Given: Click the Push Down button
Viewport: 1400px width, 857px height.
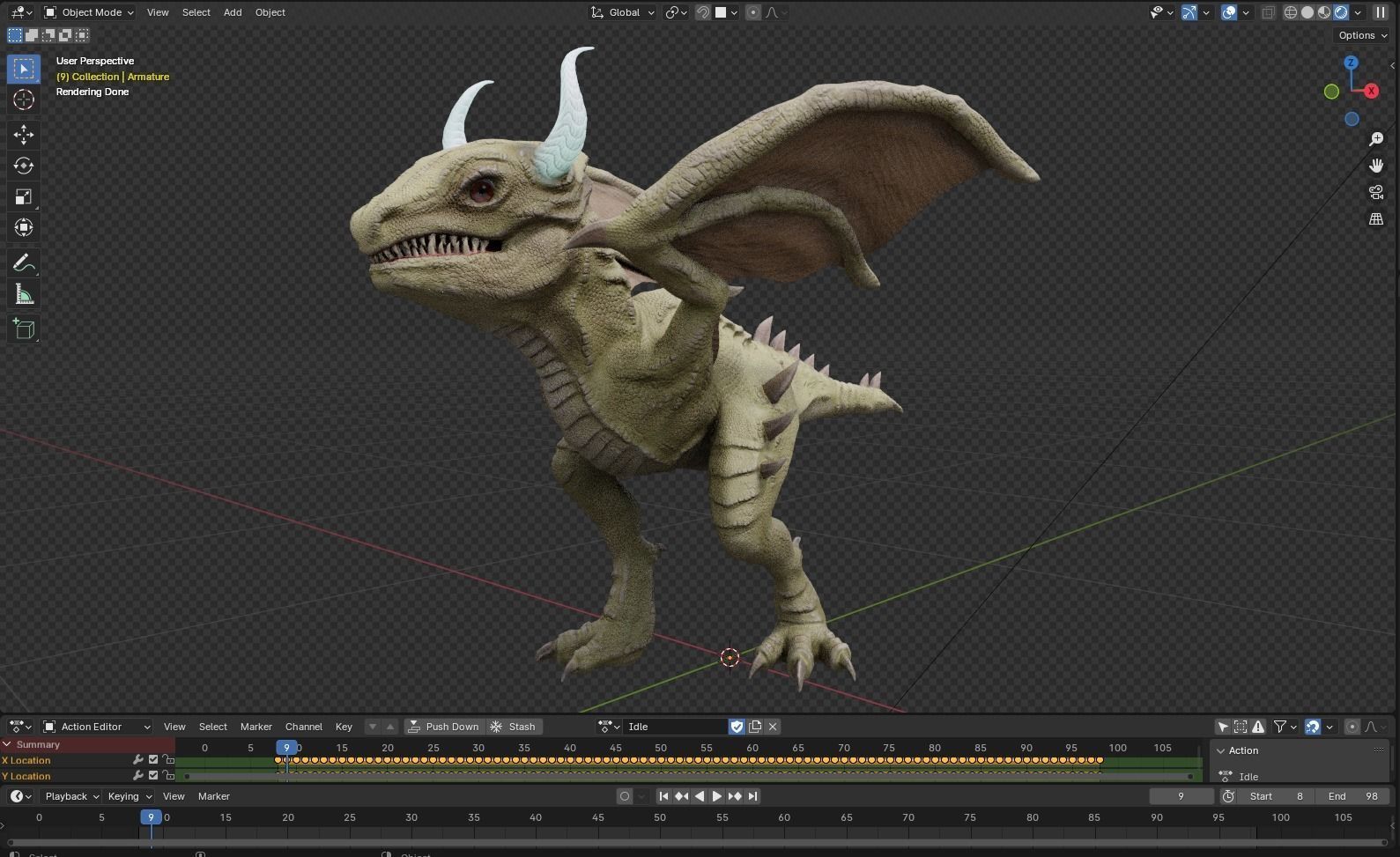Looking at the screenshot, I should (x=444, y=727).
